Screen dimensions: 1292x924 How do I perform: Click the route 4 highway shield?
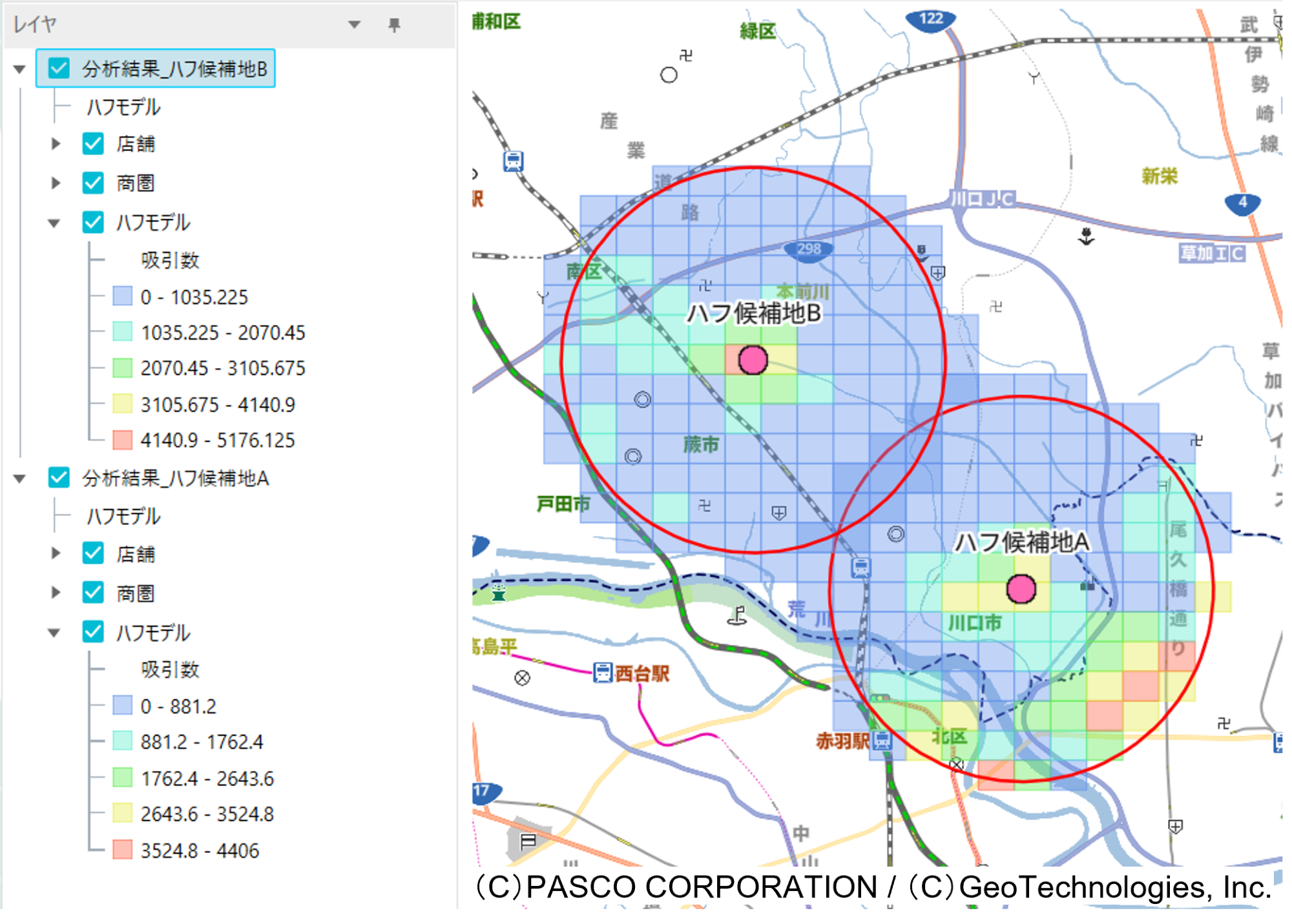point(1242,203)
